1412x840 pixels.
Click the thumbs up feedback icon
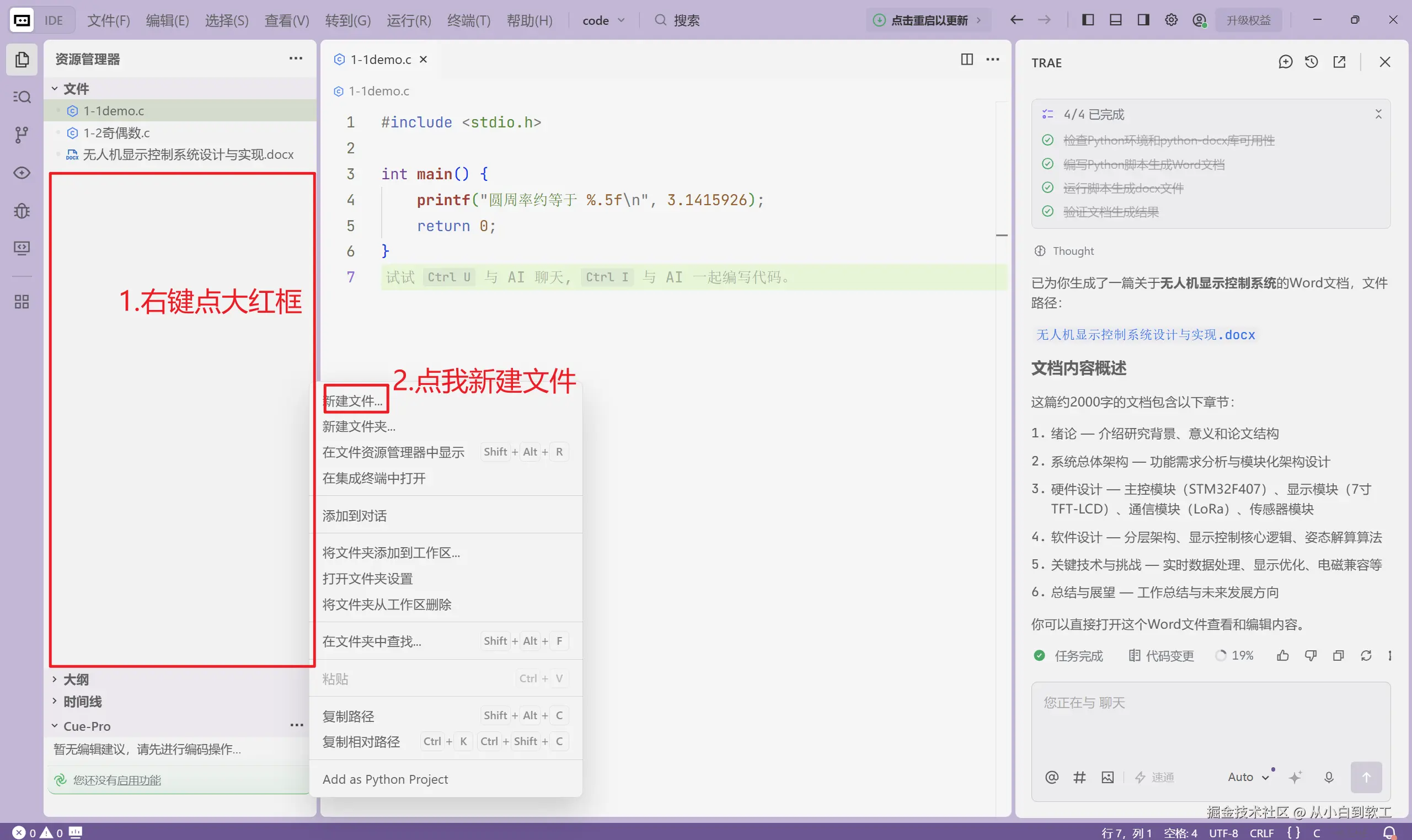click(1283, 655)
